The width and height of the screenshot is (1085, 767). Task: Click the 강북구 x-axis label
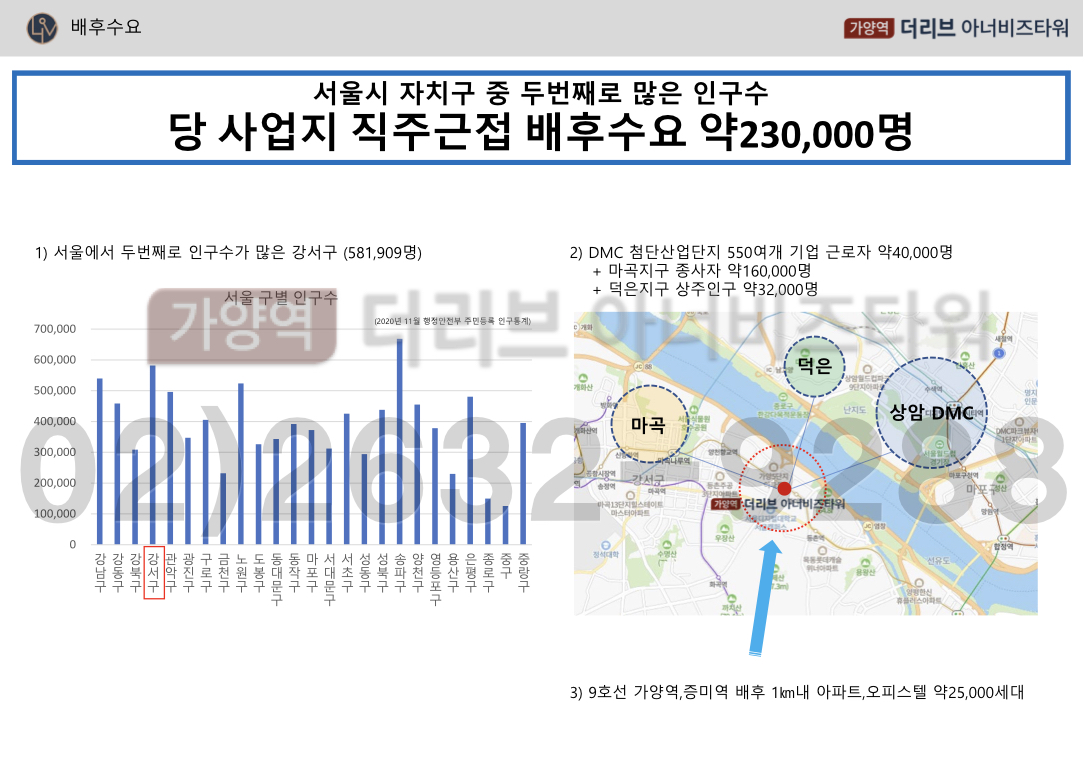[135, 572]
